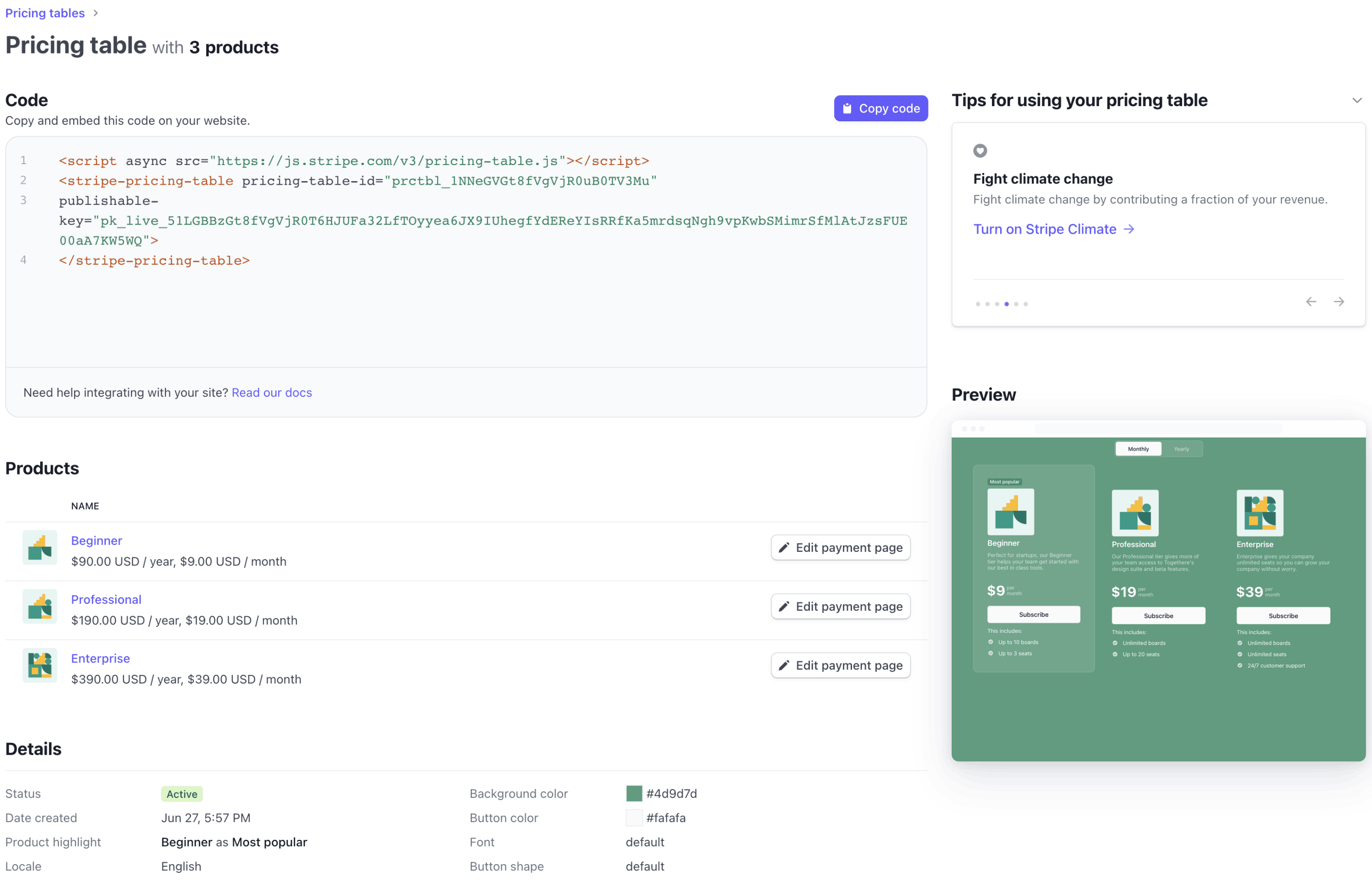Image resolution: width=1372 pixels, height=881 pixels.
Task: Click the breadcrumb chevron after Pricing tables
Action: click(96, 13)
